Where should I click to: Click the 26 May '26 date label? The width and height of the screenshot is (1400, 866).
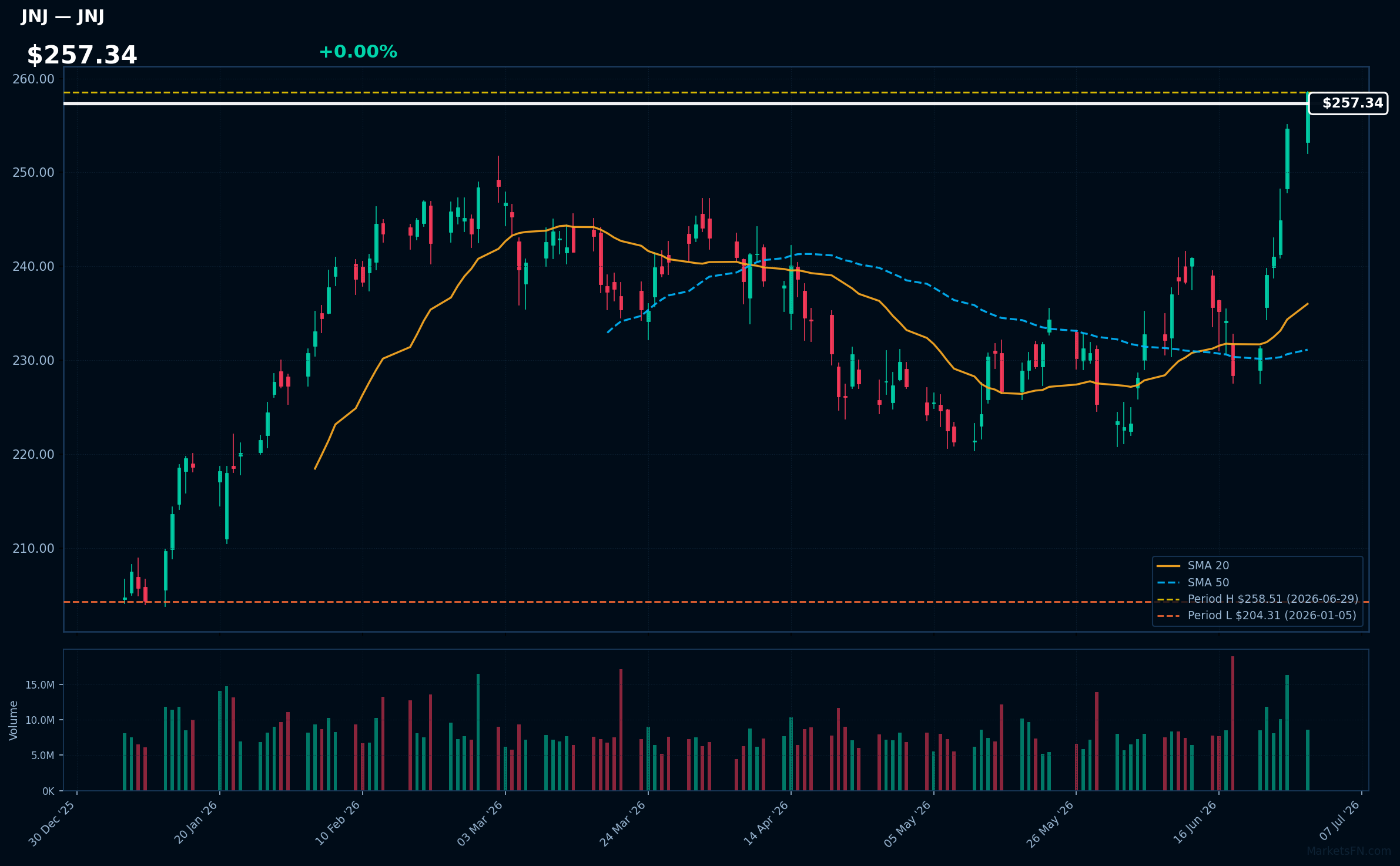click(1051, 824)
